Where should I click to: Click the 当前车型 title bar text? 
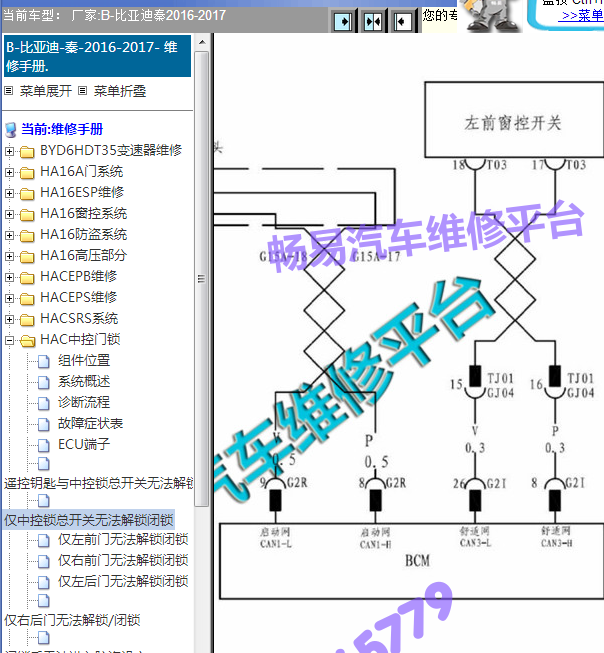pos(115,16)
